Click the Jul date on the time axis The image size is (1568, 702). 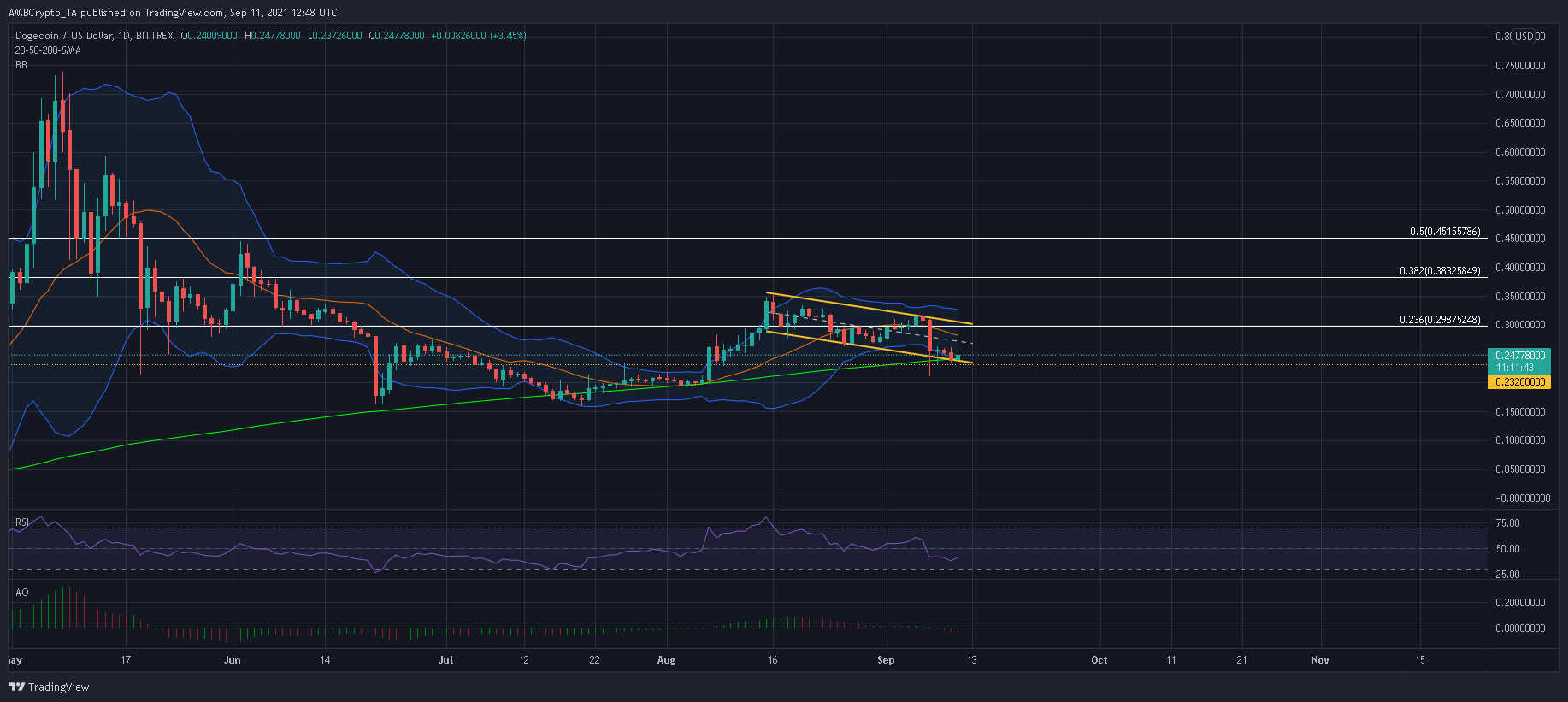point(445,660)
